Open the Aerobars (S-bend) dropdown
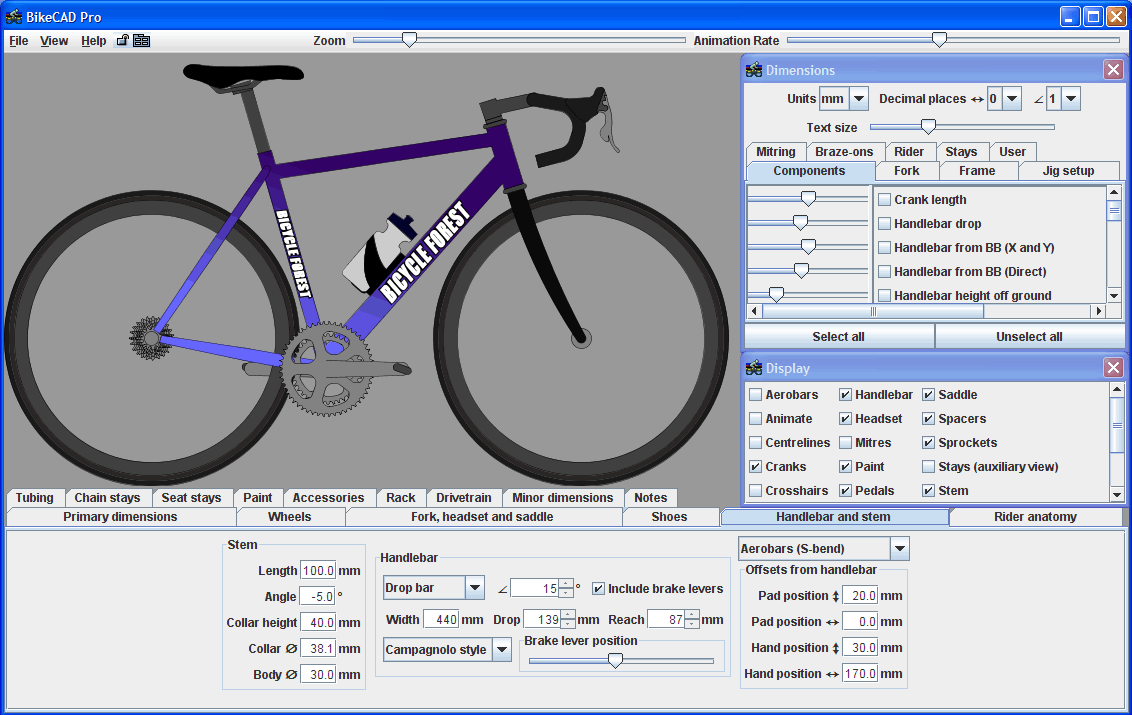Viewport: 1132px width, 715px height. coord(900,549)
